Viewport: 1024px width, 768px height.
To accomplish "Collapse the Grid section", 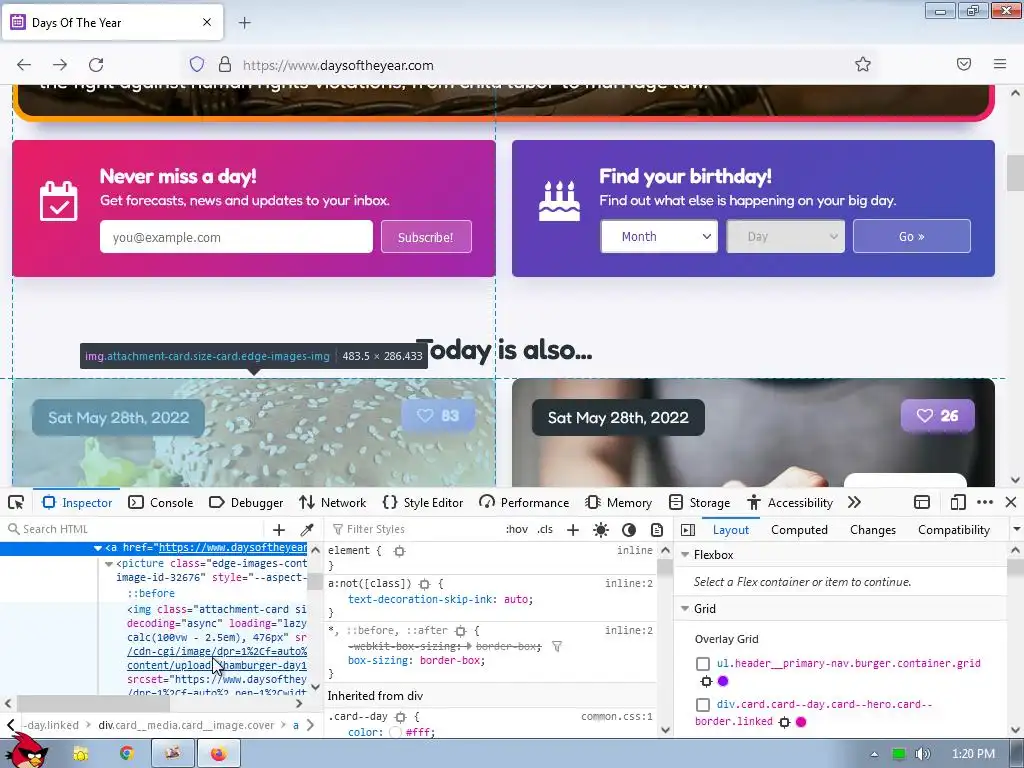I will coord(685,609).
